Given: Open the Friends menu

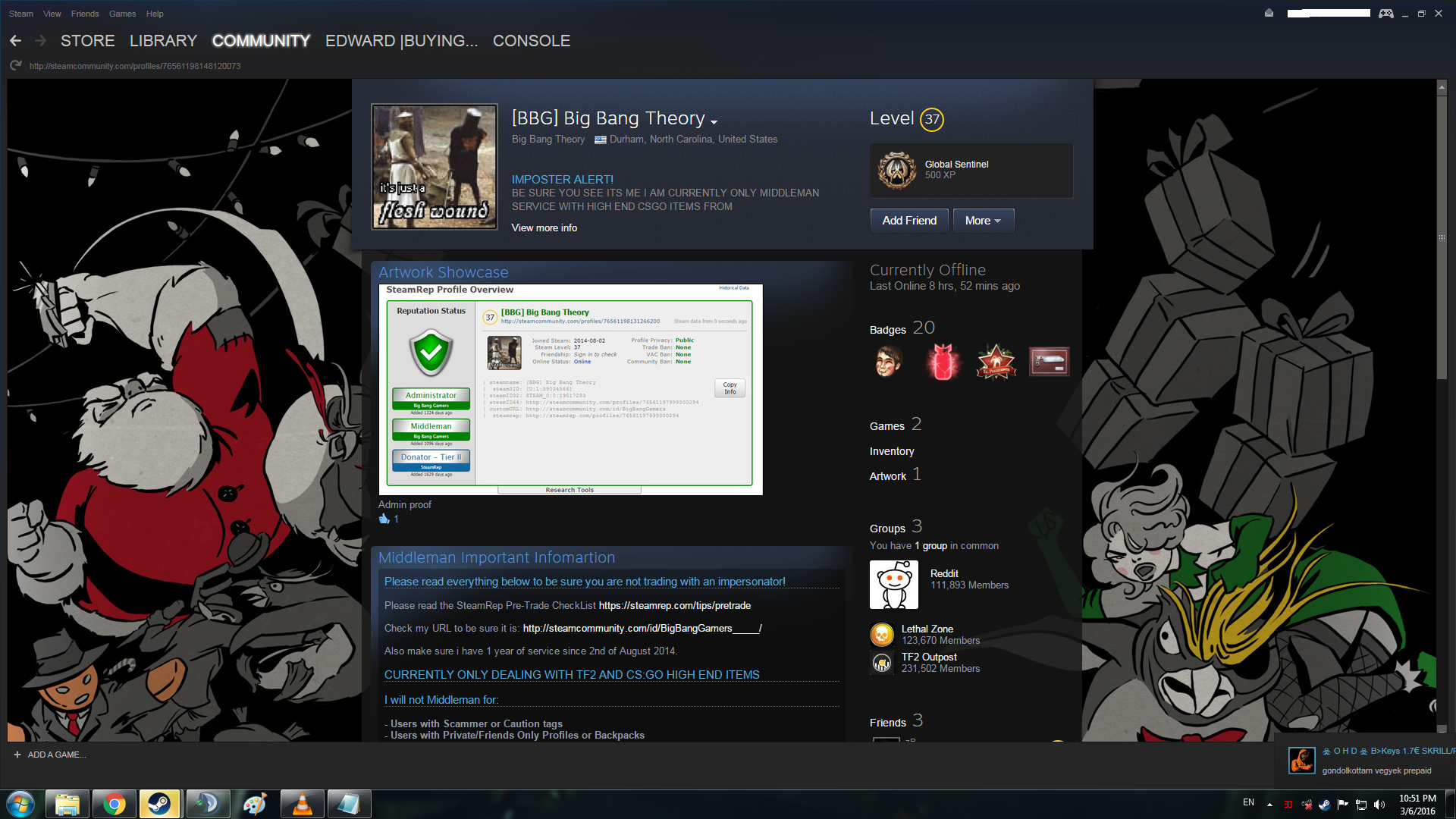Looking at the screenshot, I should point(85,14).
